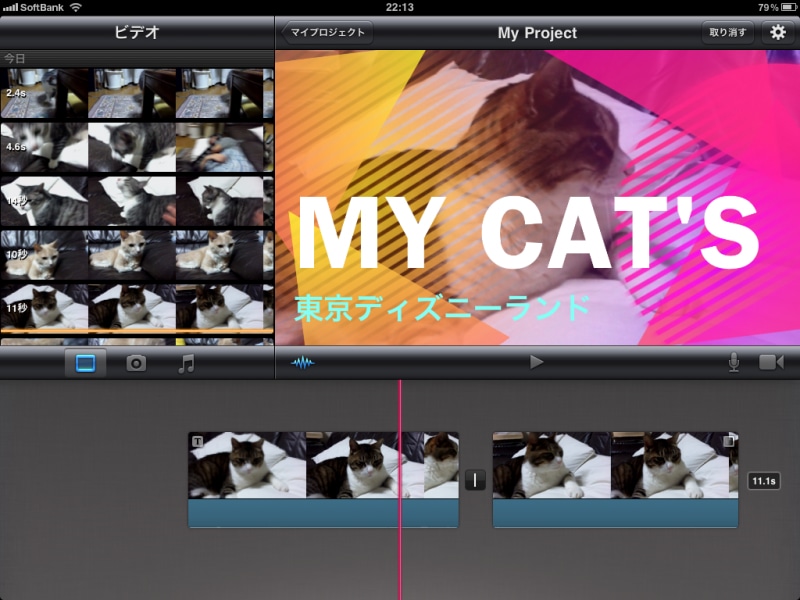Tap the title T badge on first clip
Screen dimensions: 800x600
pyautogui.click(x=197, y=441)
